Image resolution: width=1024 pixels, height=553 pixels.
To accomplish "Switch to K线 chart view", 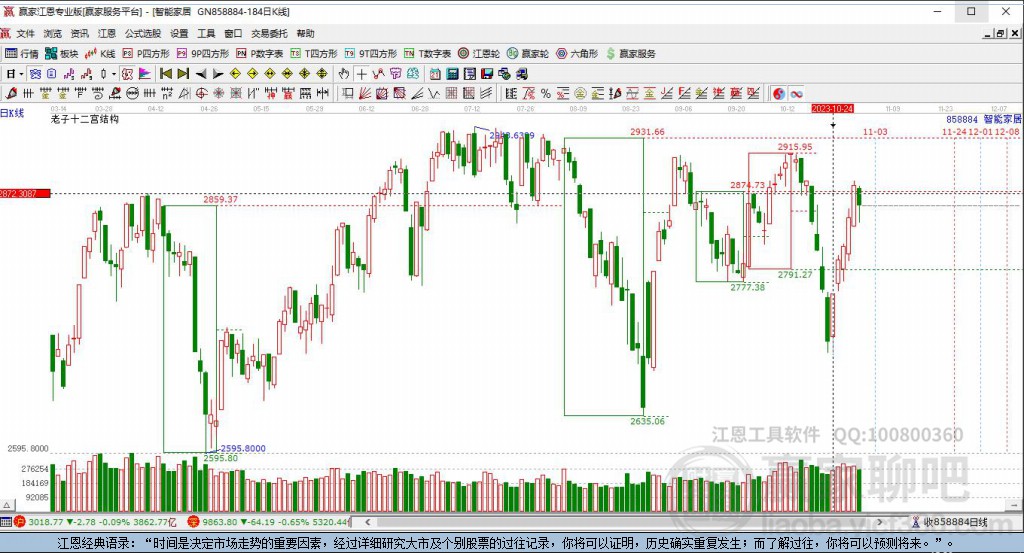I will (100, 54).
